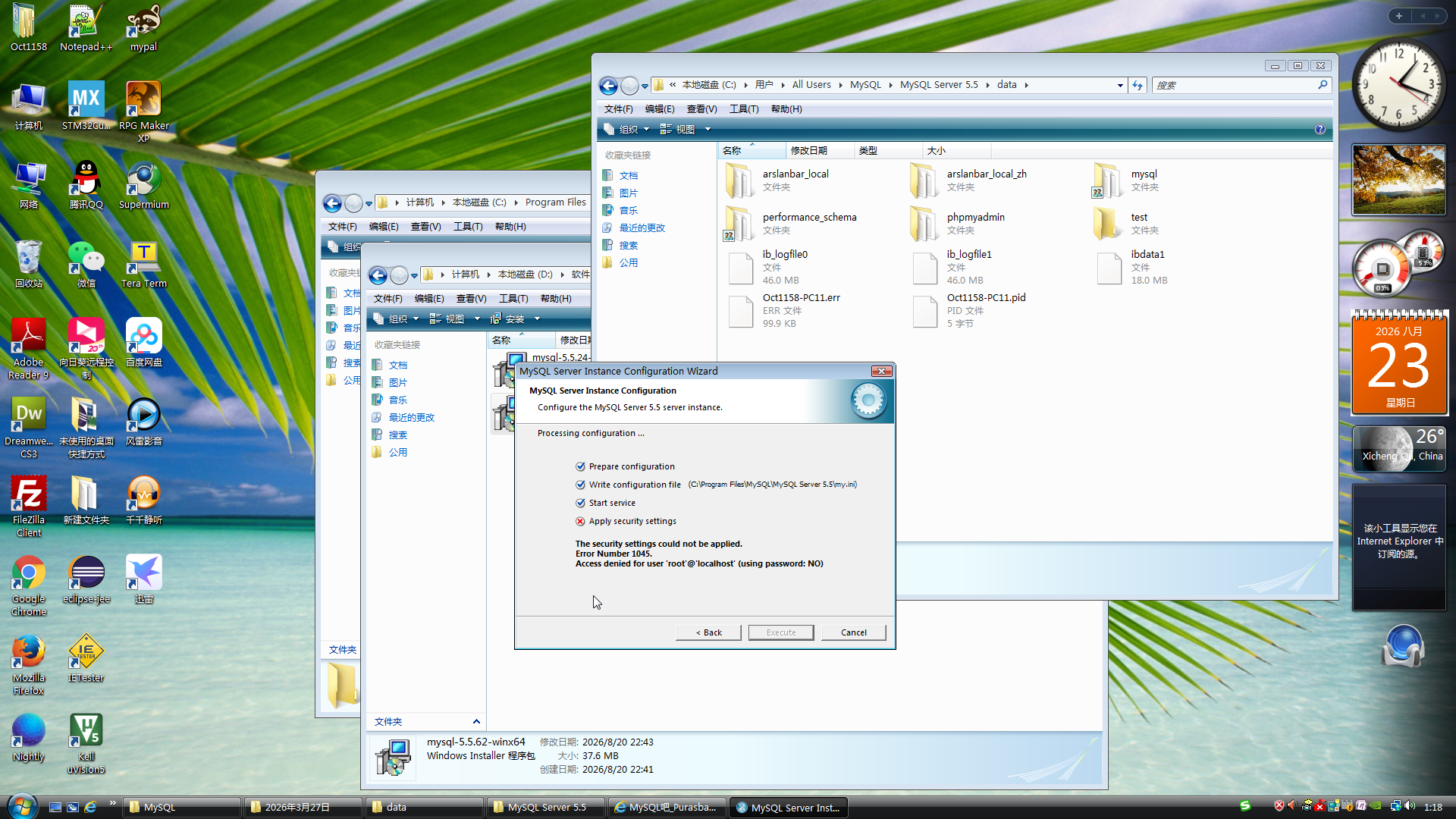Viewport: 1456px width, 819px height.
Task: Open the 安装 dropdown arrow in D: window
Action: (x=537, y=319)
